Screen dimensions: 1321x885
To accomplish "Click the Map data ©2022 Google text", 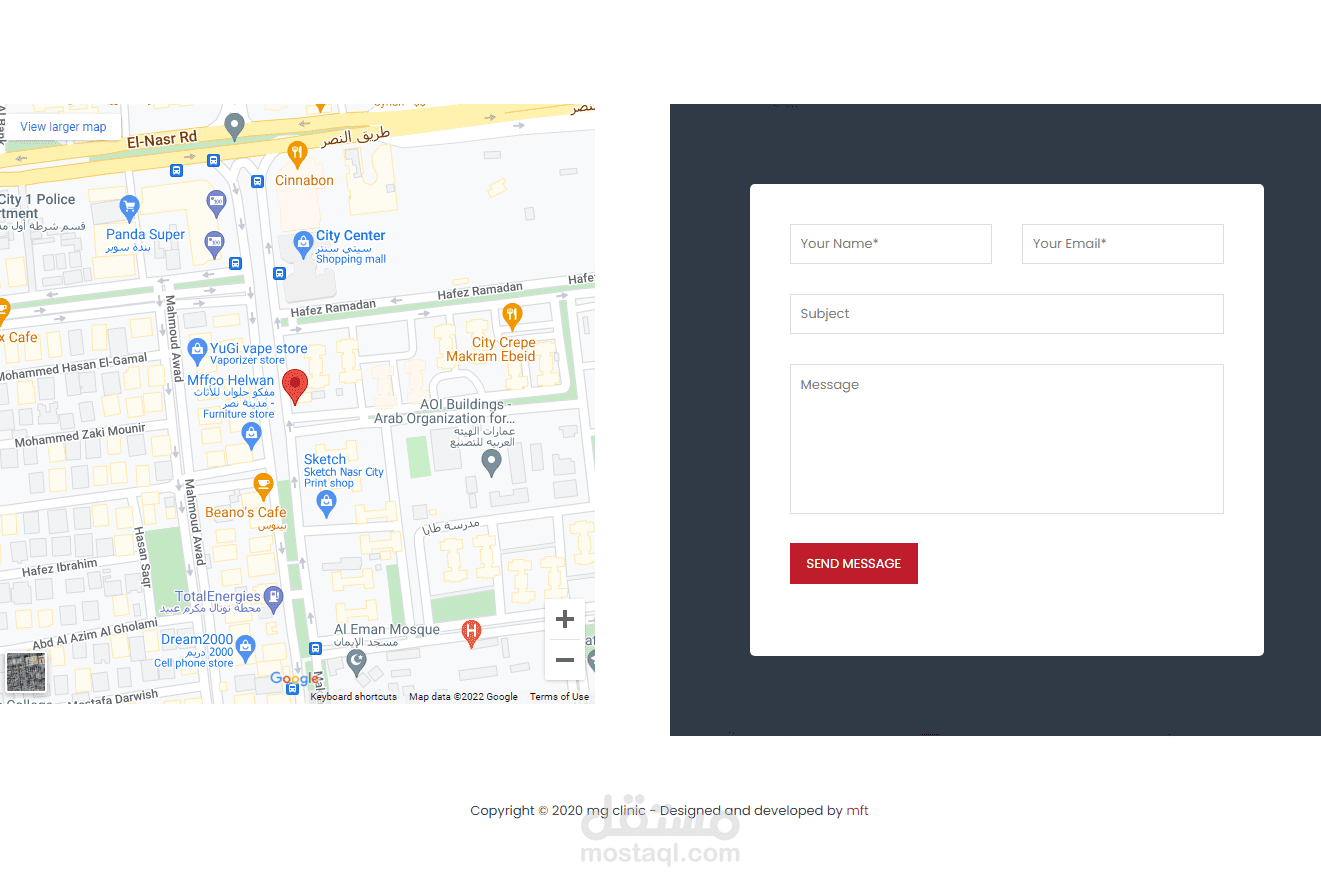I will tap(463, 697).
